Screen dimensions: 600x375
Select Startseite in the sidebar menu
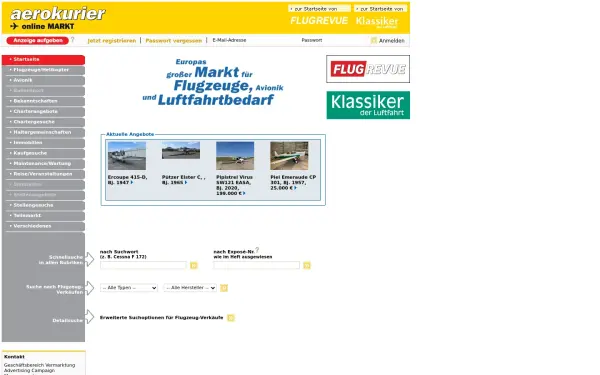click(43, 59)
